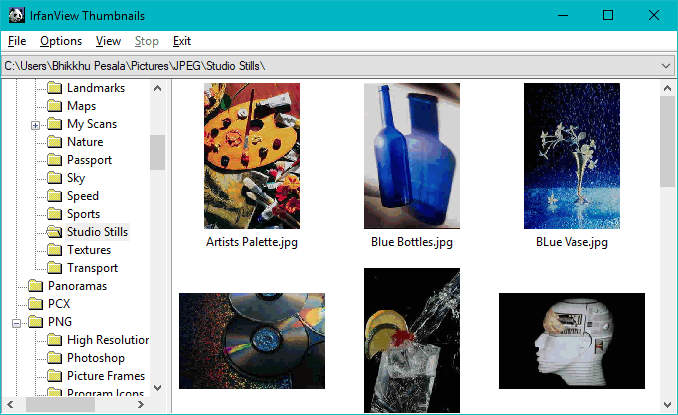The image size is (678, 415).
Task: Select the Artists Palette thumbnail image
Action: tap(252, 156)
